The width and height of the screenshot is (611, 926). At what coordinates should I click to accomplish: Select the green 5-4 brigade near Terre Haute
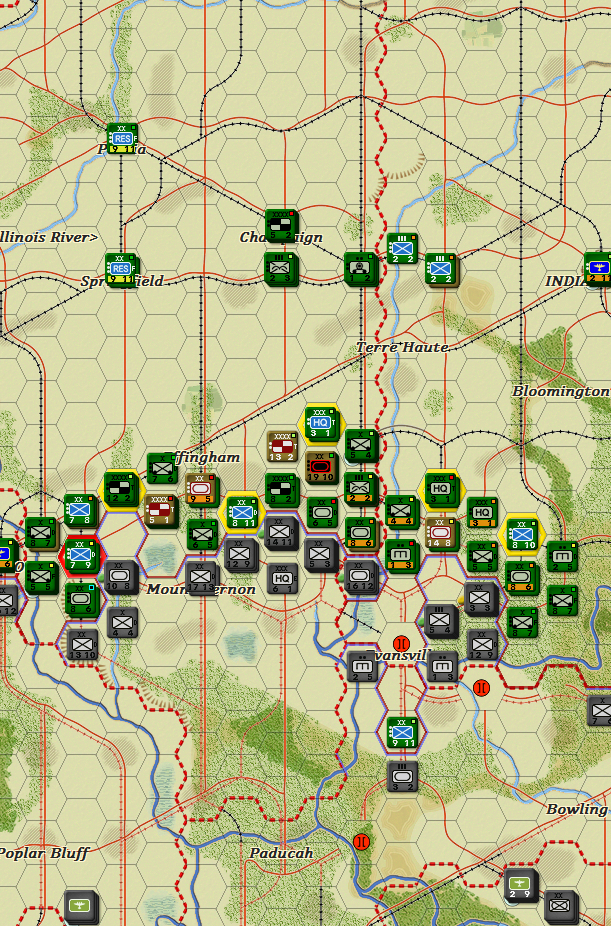tap(361, 445)
